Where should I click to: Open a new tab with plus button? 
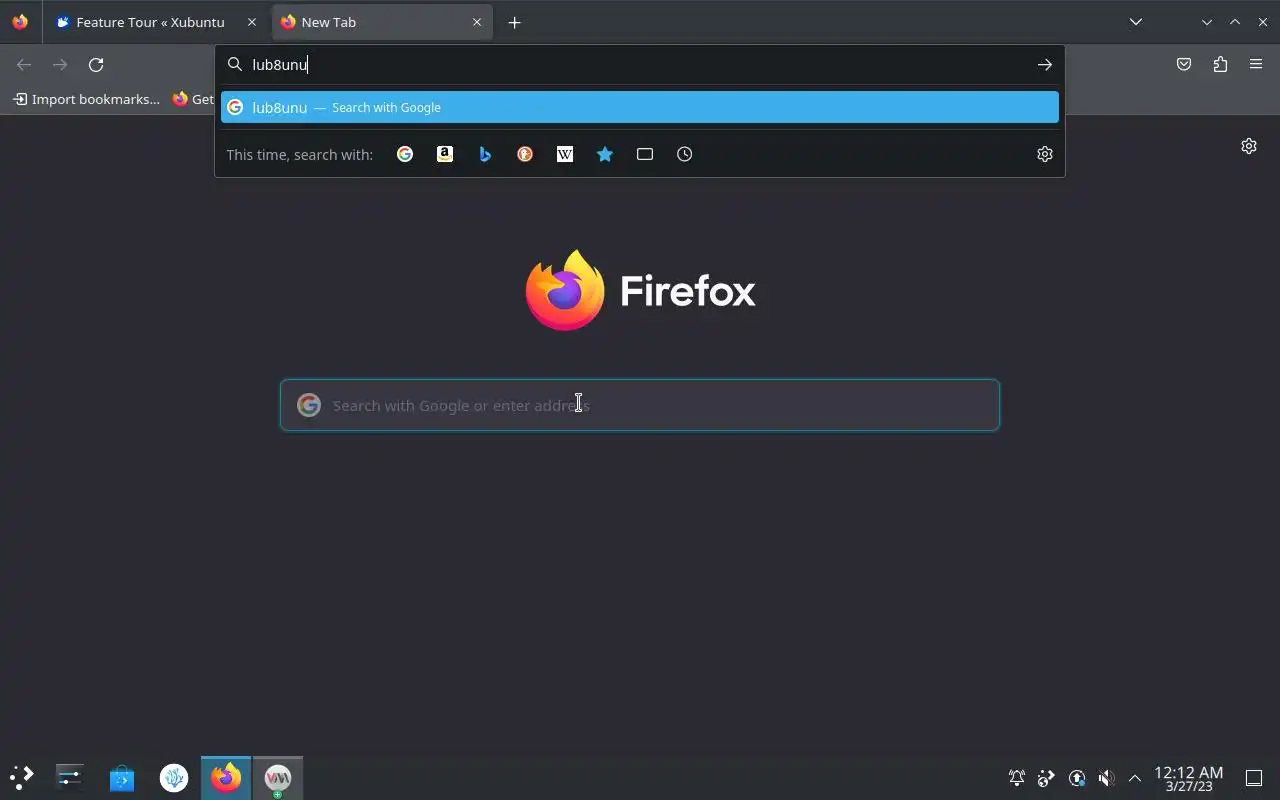[514, 22]
